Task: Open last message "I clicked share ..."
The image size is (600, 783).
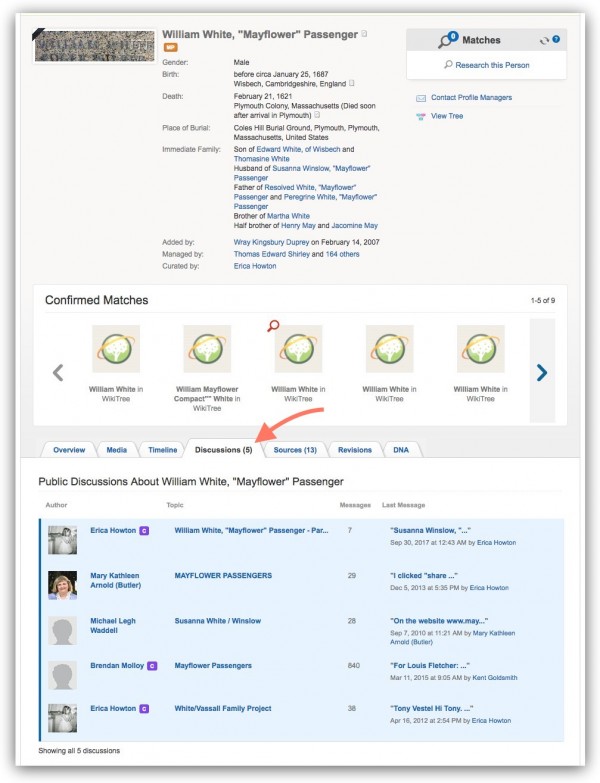Action: click(424, 576)
